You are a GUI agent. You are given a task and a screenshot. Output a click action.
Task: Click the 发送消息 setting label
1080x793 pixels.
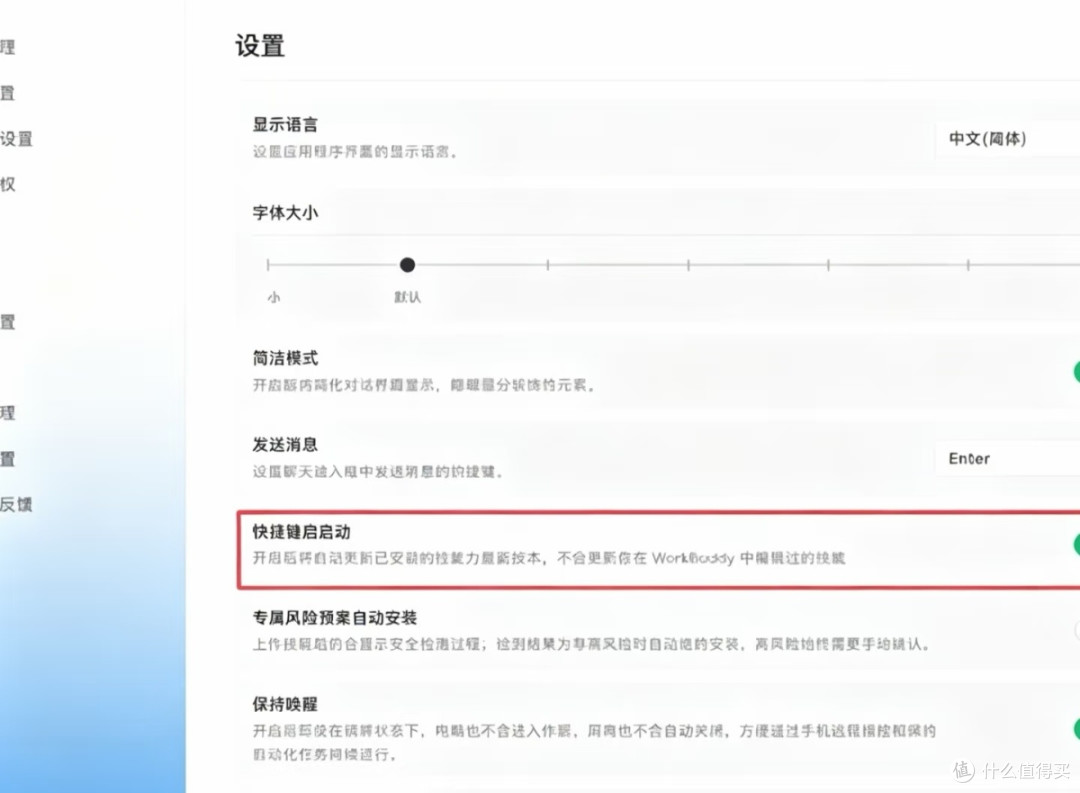[x=285, y=445]
